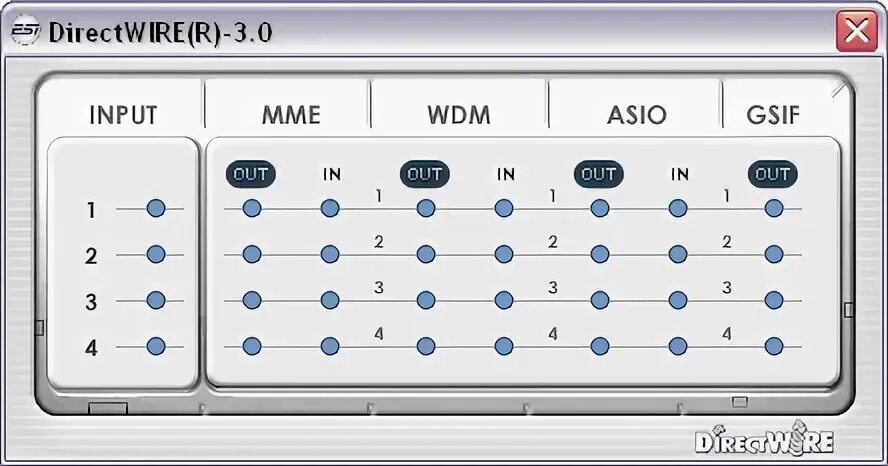Screen dimensions: 888x466
Task: Choose ASIO IN node on row 1
Action: pyautogui.click(x=678, y=208)
